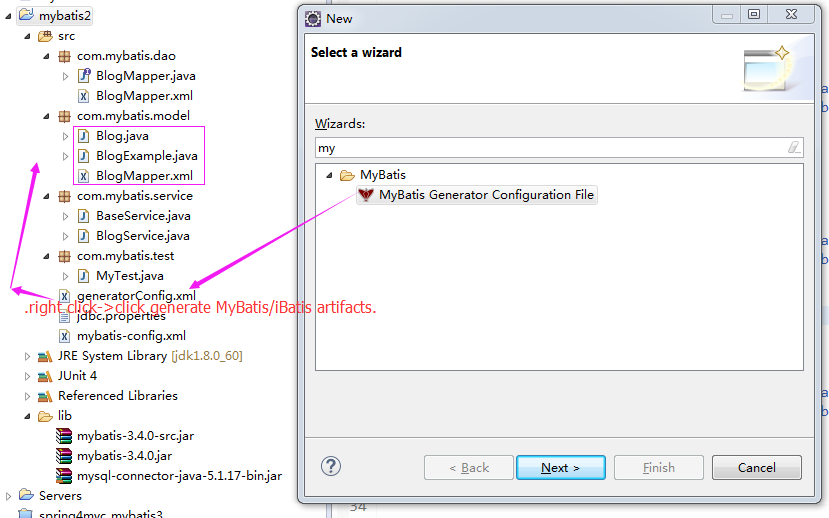Click the BlogMapper.java interface file icon
The height and width of the screenshot is (518, 829).
pos(84,76)
